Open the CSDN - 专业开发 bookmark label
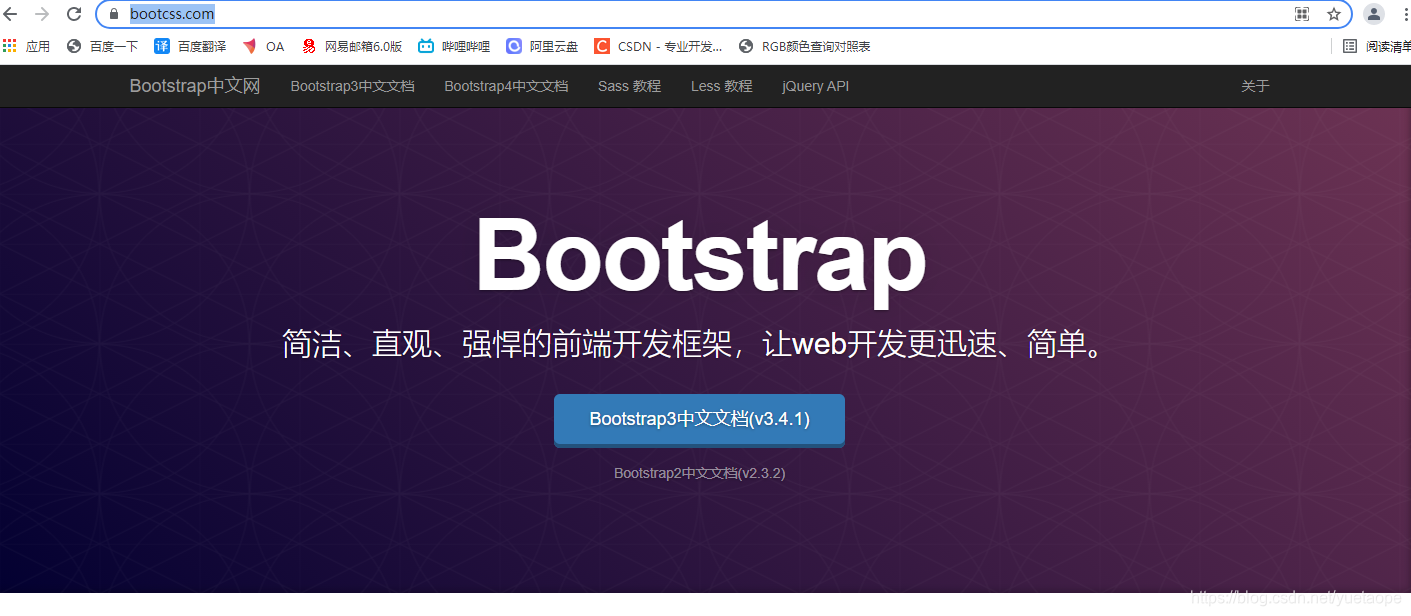The image size is (1411, 616). click(x=670, y=46)
